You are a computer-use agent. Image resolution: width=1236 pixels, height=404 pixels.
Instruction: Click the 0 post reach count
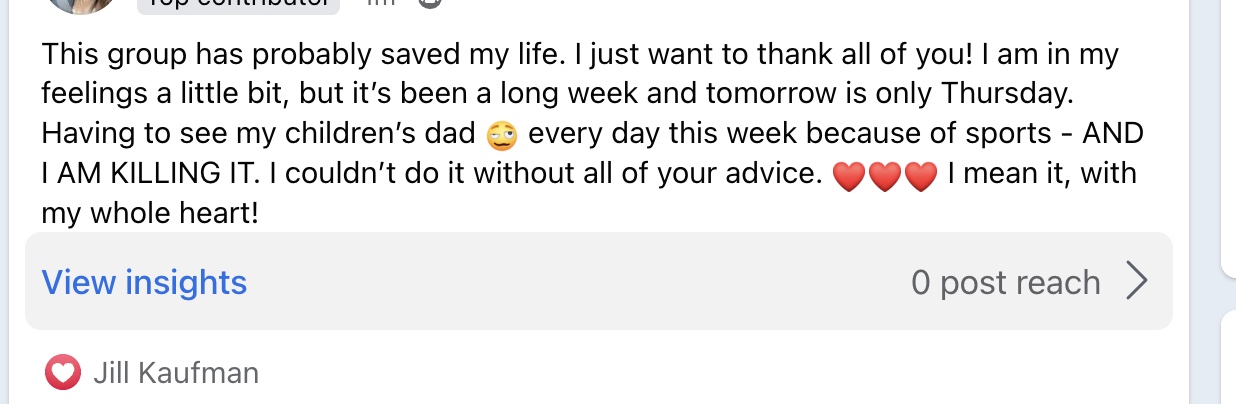[1005, 283]
